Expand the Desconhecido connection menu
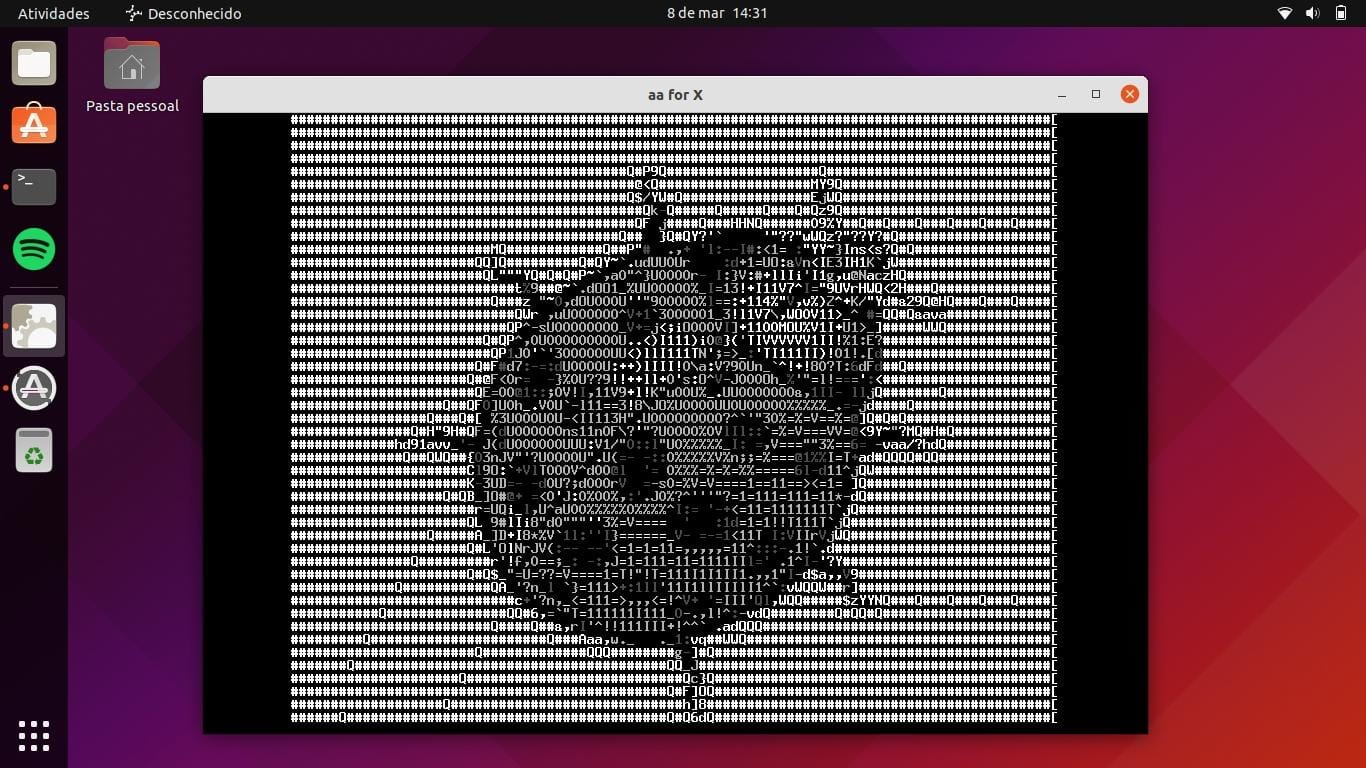Viewport: 1366px width, 768px height. coord(183,13)
